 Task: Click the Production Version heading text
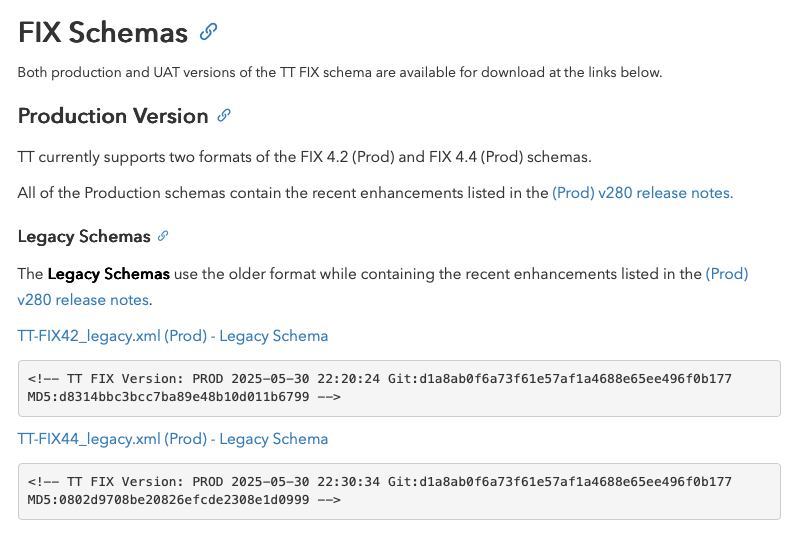tap(113, 116)
